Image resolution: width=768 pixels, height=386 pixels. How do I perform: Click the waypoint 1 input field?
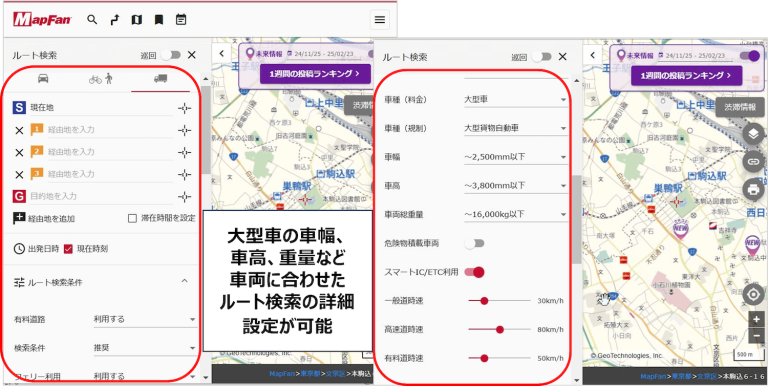click(x=110, y=130)
